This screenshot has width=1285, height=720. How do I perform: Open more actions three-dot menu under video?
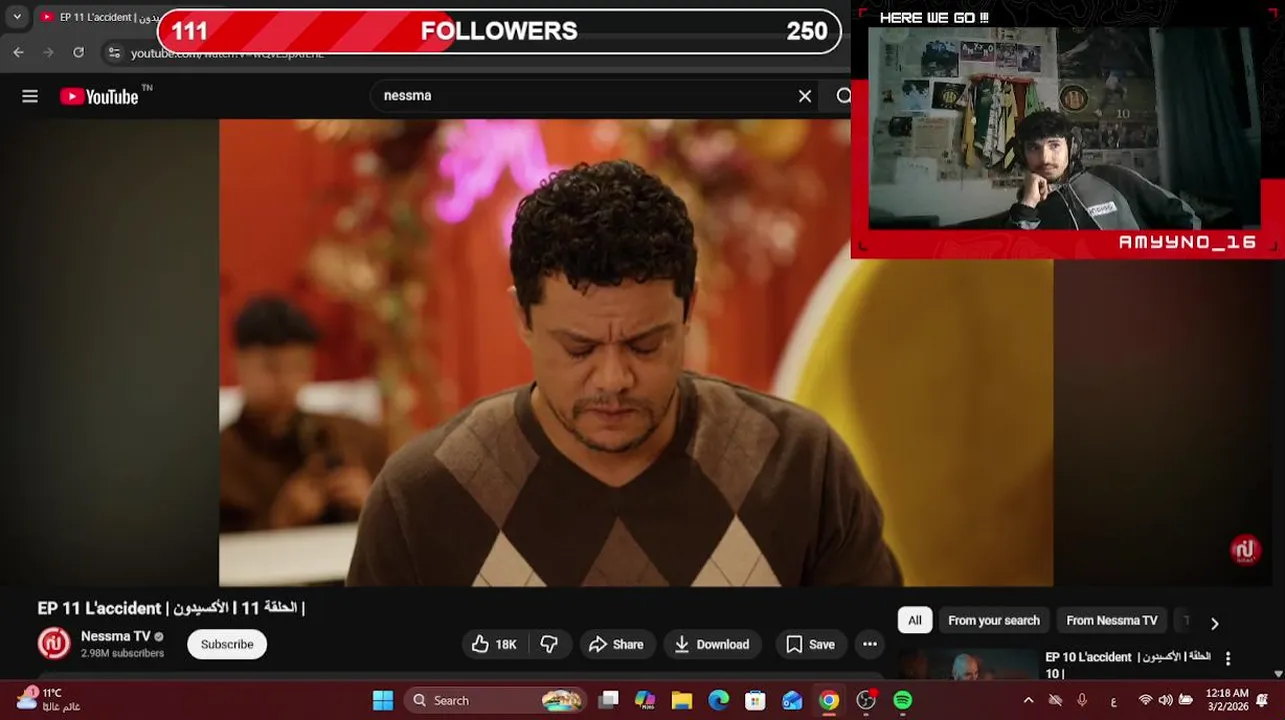pyautogui.click(x=870, y=644)
